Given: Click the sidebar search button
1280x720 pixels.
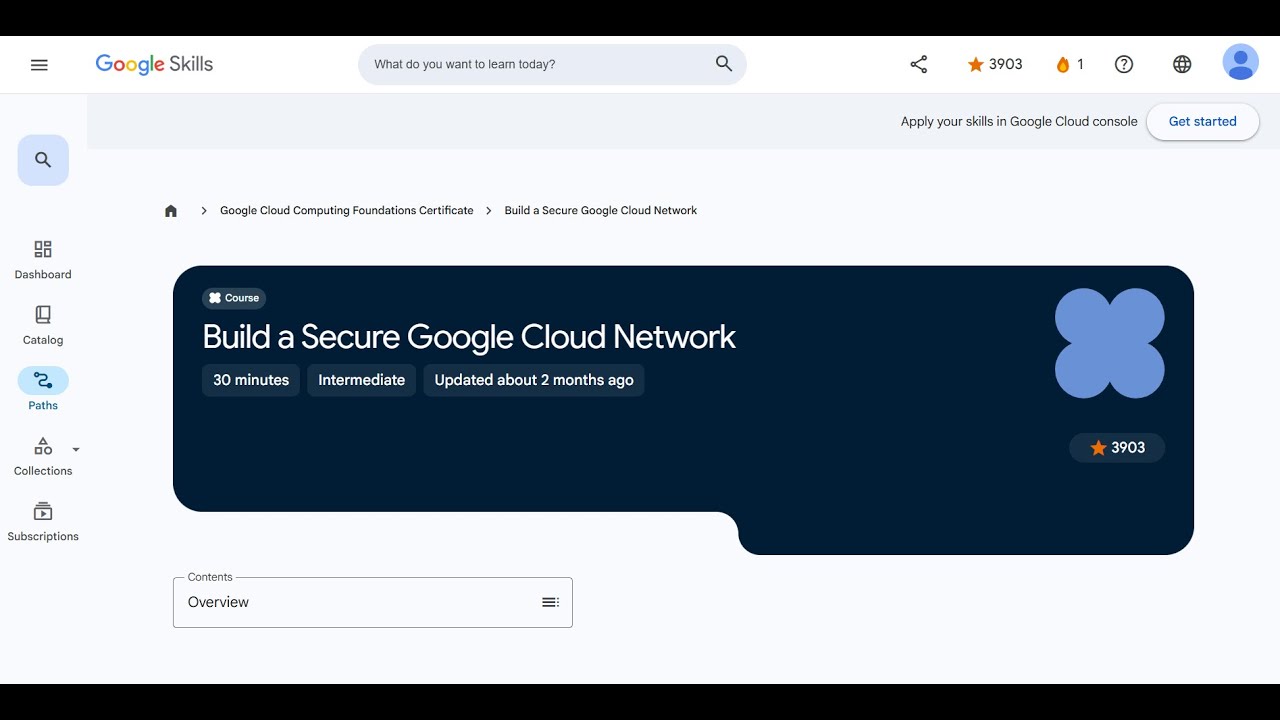Looking at the screenshot, I should (x=43, y=160).
